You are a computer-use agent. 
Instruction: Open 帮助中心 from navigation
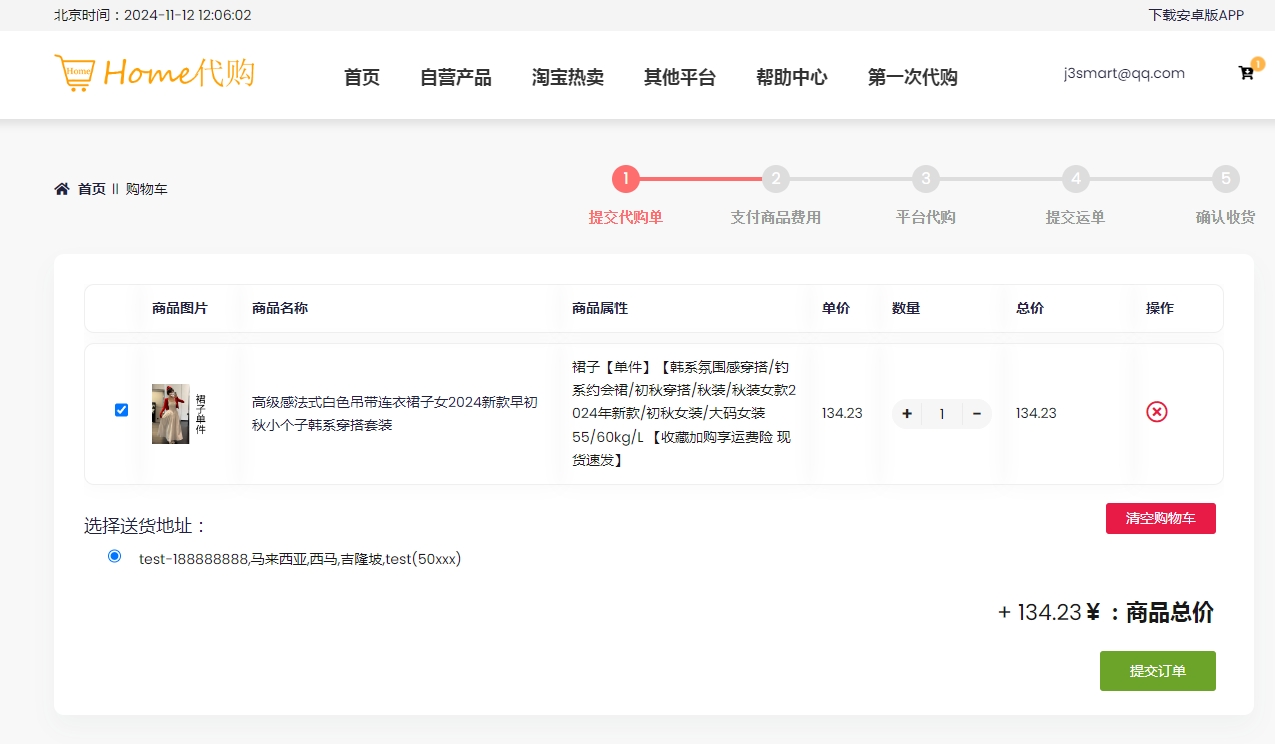click(791, 78)
